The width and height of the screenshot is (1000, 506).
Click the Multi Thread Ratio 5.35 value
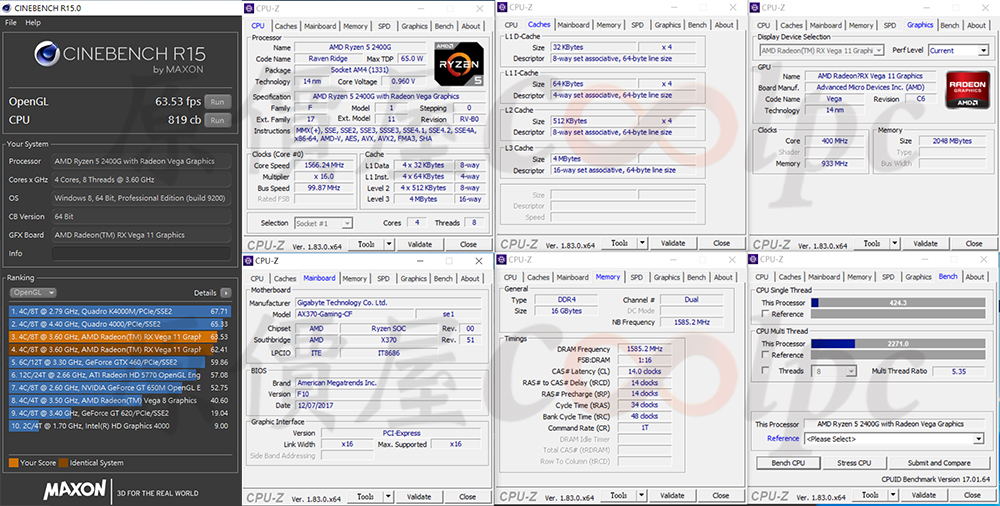coord(958,371)
